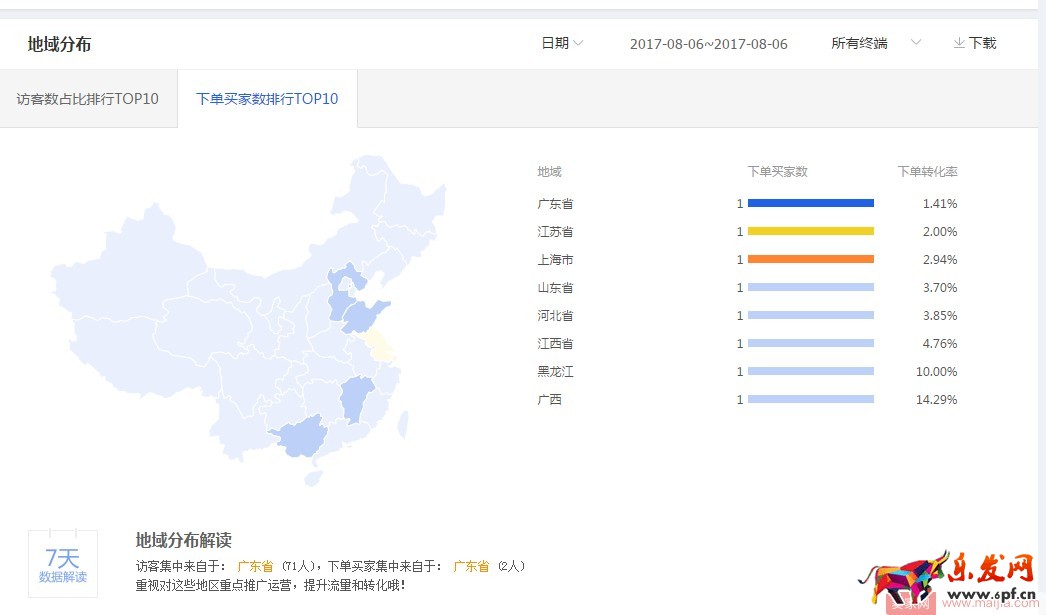
Task: Click the yellow bar for 江苏省
Action: 810,231
